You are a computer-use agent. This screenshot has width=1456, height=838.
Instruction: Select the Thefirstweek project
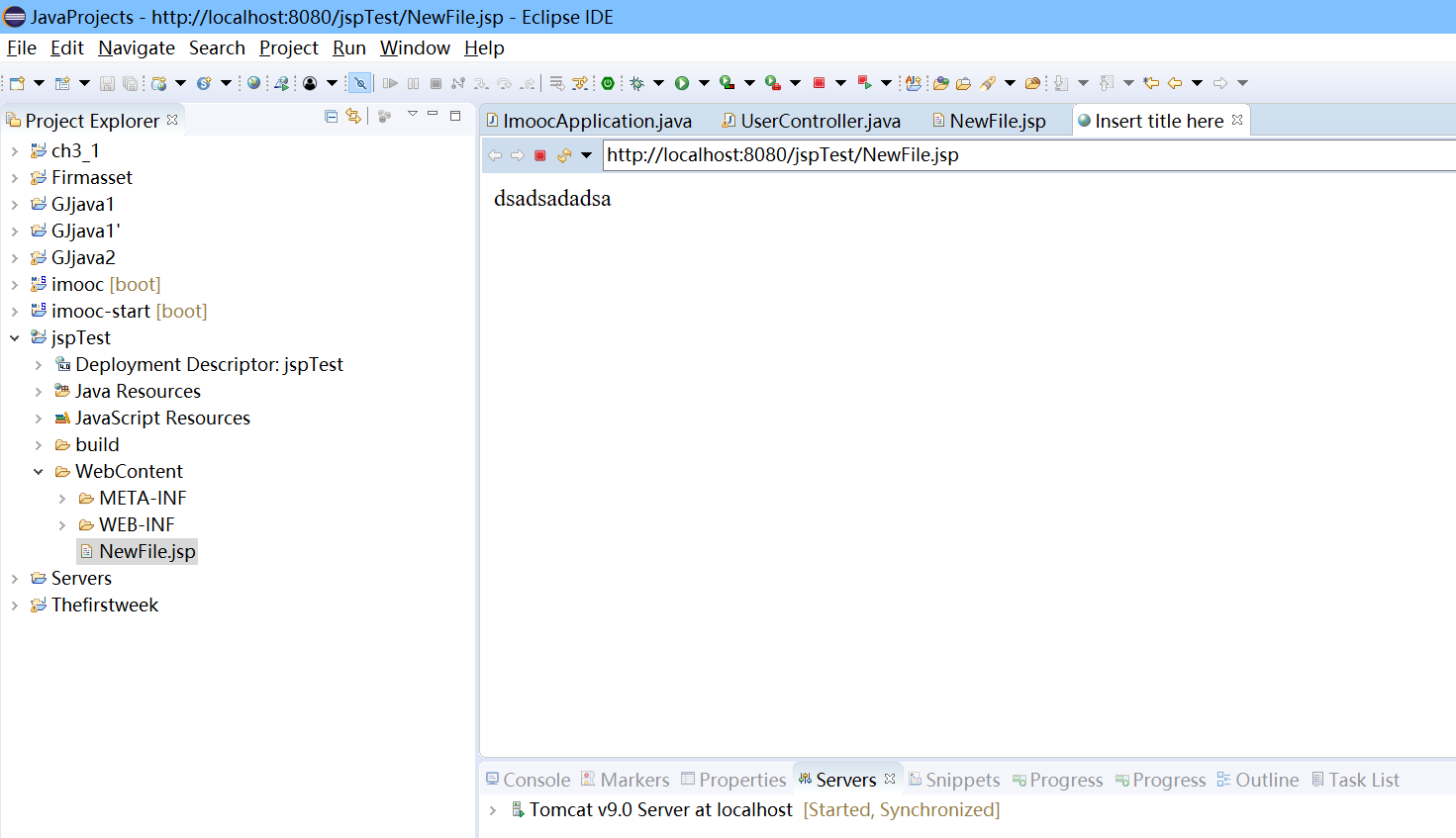click(x=94, y=605)
